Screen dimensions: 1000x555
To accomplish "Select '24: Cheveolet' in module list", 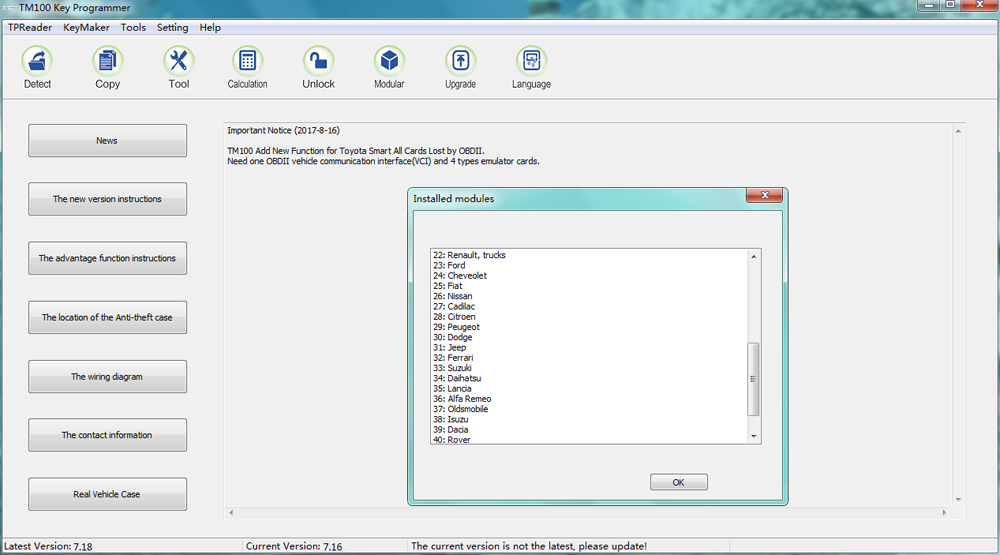I will coord(460,276).
